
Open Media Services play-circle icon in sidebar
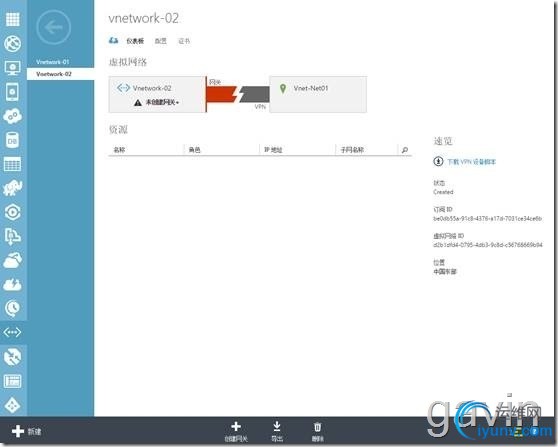[x=12, y=212]
